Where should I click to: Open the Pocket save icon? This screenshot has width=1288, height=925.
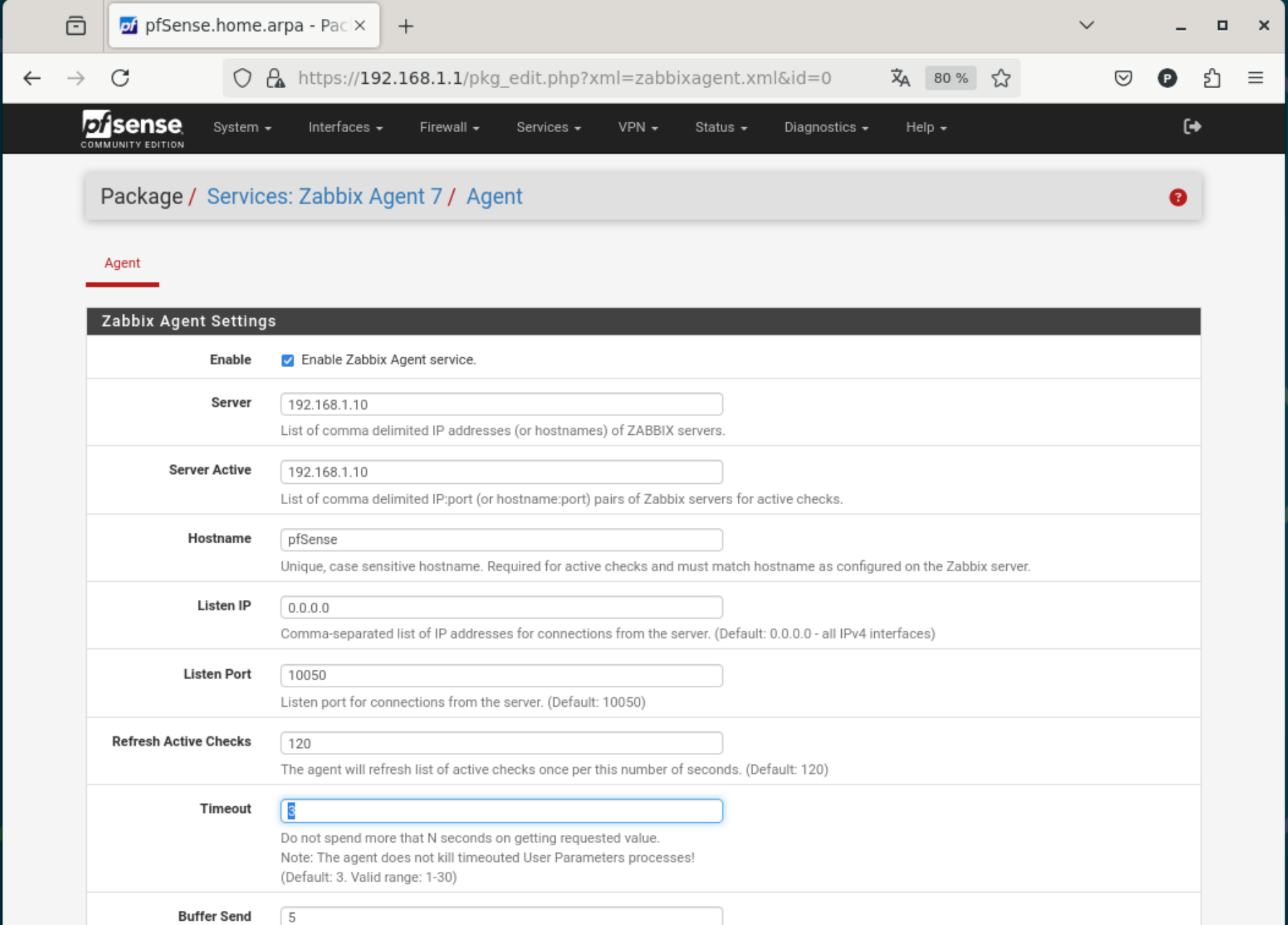[x=1123, y=78]
